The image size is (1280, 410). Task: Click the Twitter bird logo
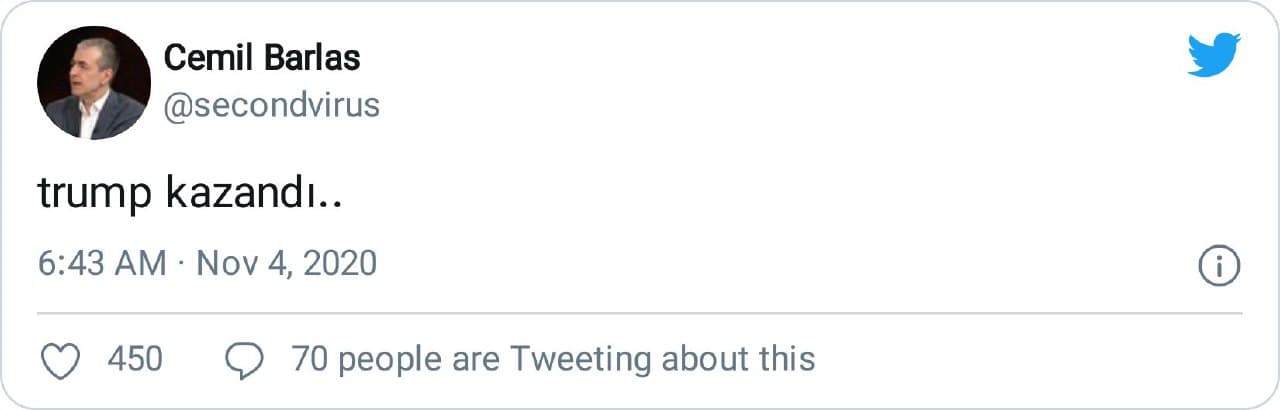click(1214, 55)
